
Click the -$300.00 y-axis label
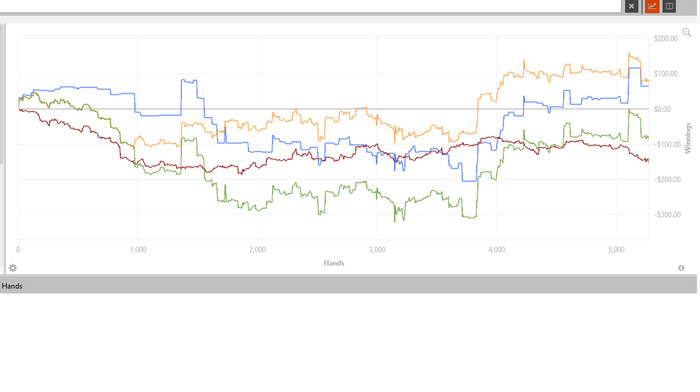[x=667, y=215]
